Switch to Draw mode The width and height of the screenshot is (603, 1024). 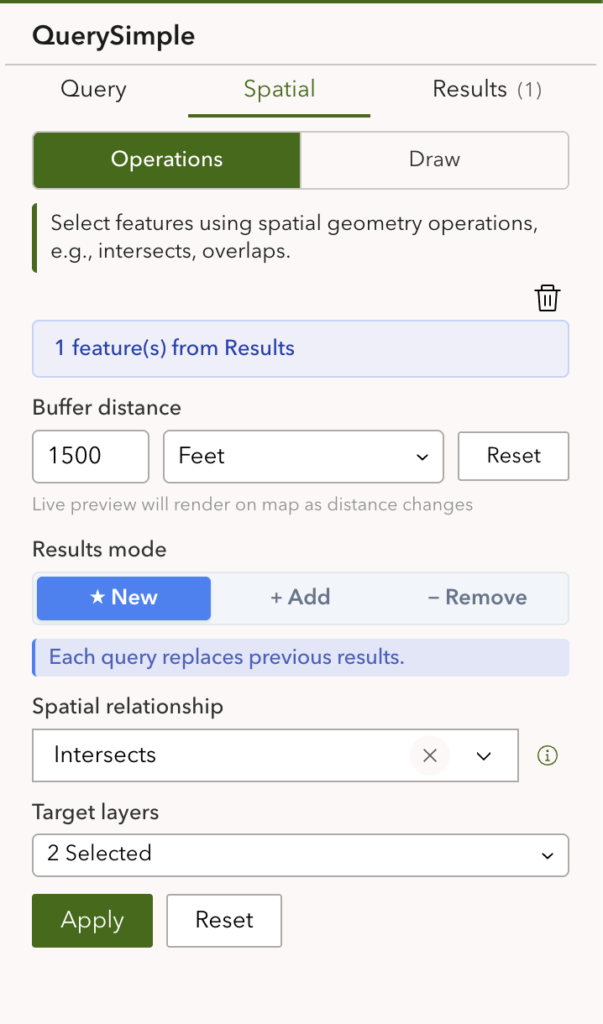click(x=434, y=160)
